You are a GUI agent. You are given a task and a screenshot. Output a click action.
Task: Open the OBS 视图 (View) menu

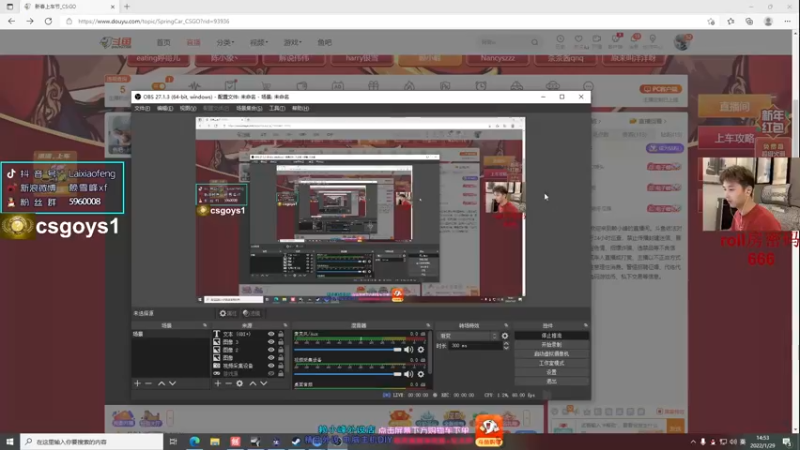pyautogui.click(x=188, y=108)
